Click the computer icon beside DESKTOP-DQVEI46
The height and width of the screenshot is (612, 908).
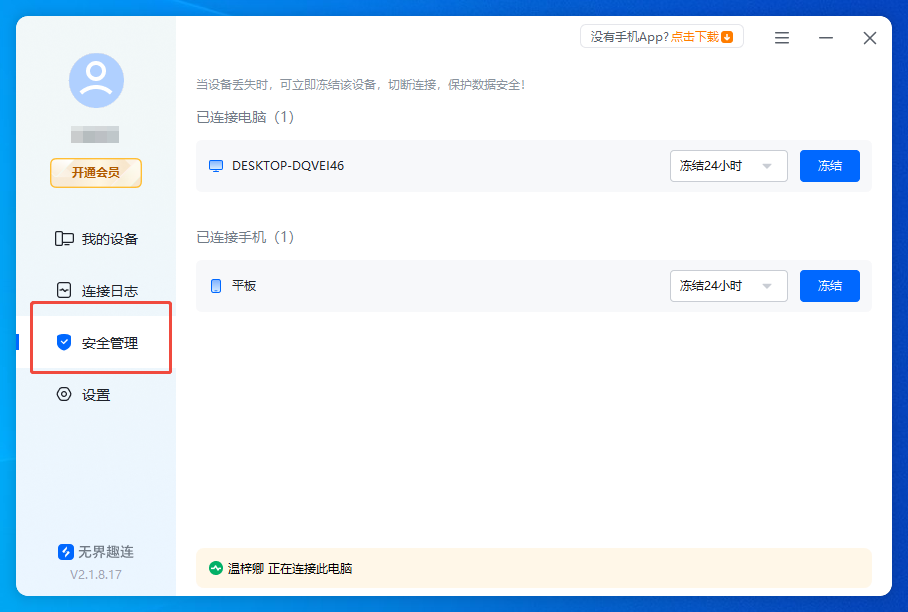[x=216, y=166]
